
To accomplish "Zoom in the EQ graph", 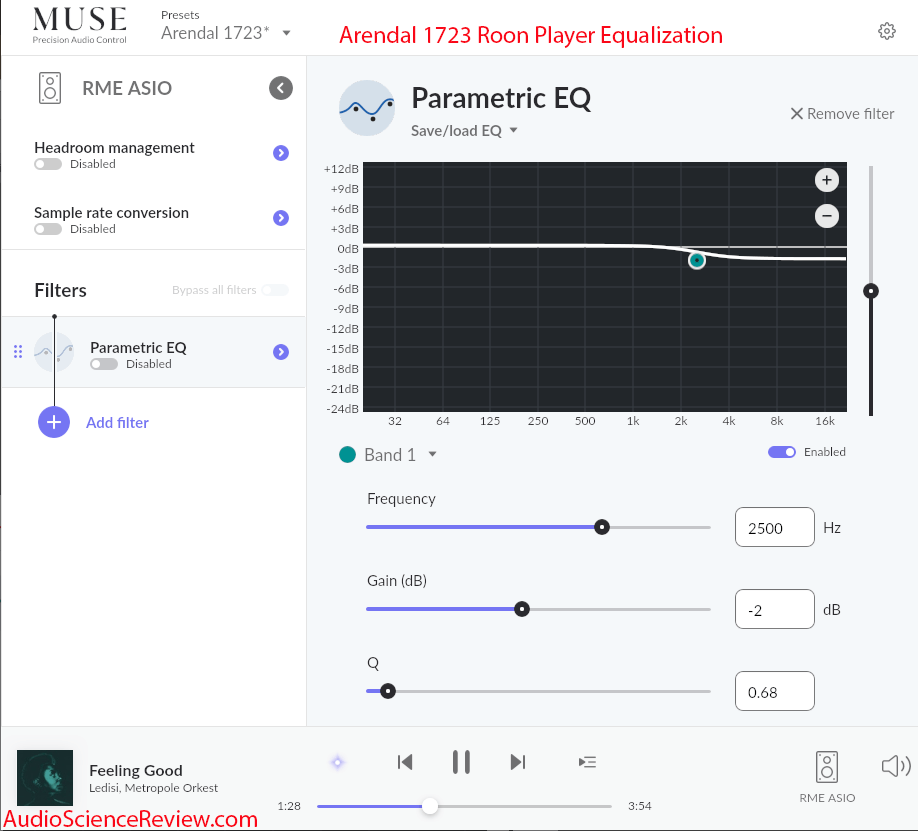I will click(827, 180).
